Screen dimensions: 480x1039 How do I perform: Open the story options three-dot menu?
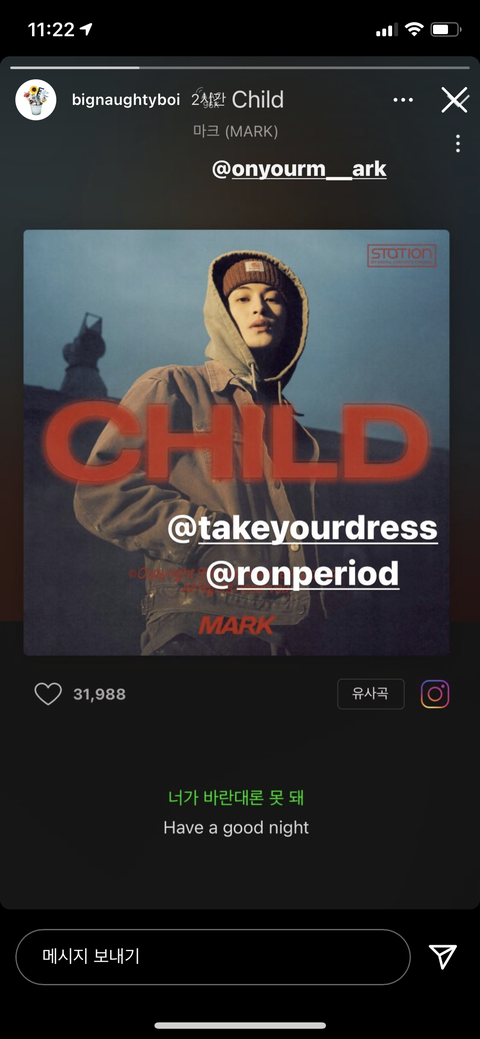pos(403,100)
